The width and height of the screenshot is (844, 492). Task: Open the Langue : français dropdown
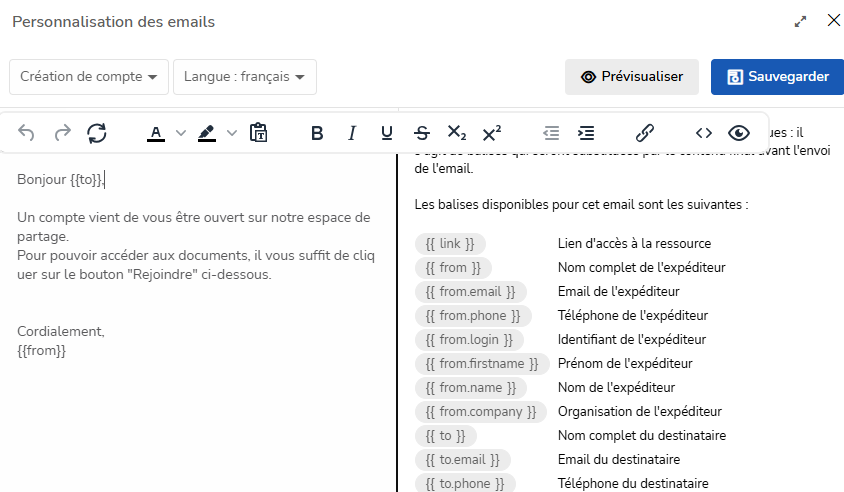[x=244, y=77]
